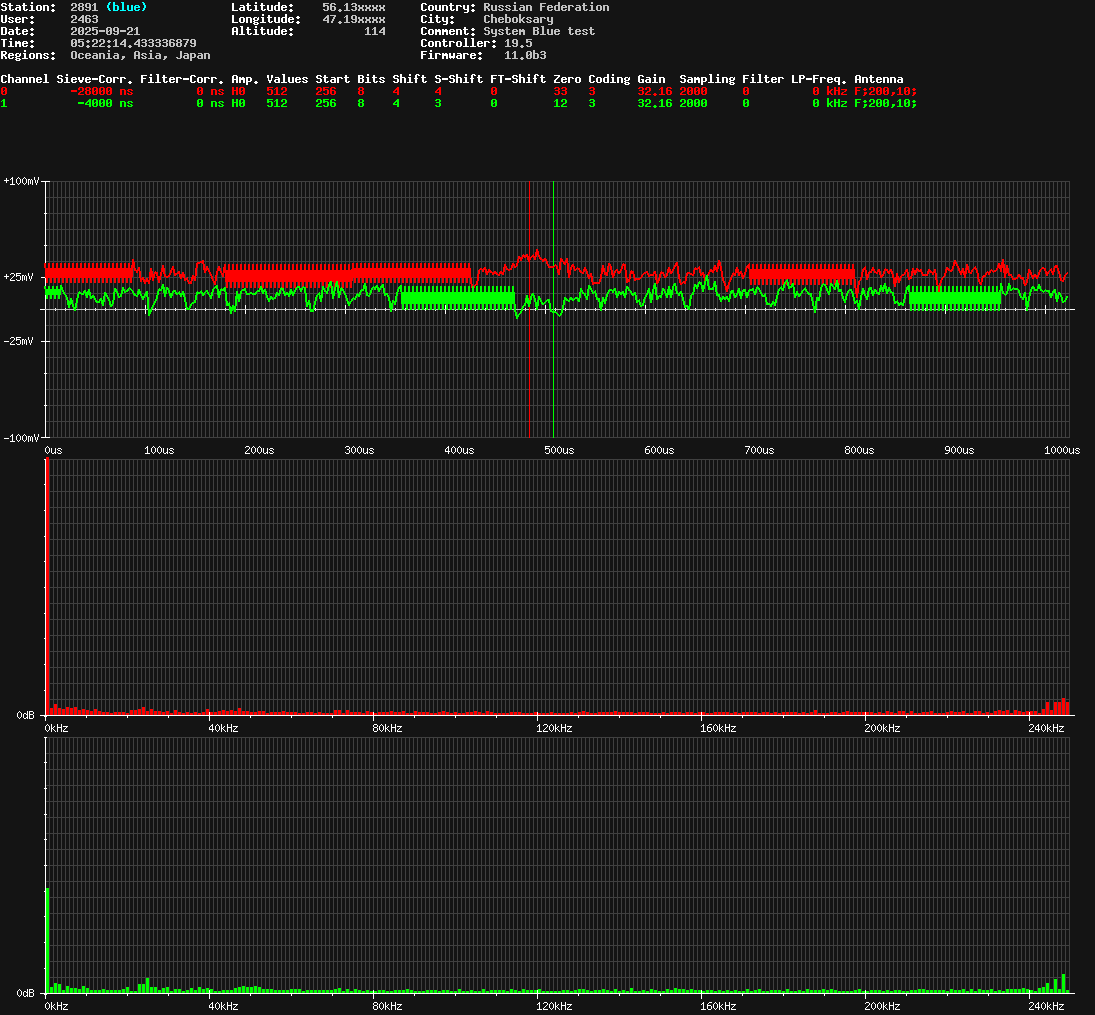1095x1015 pixels.
Task: Click the tall green peak at 0kHz
Action: click(46, 940)
